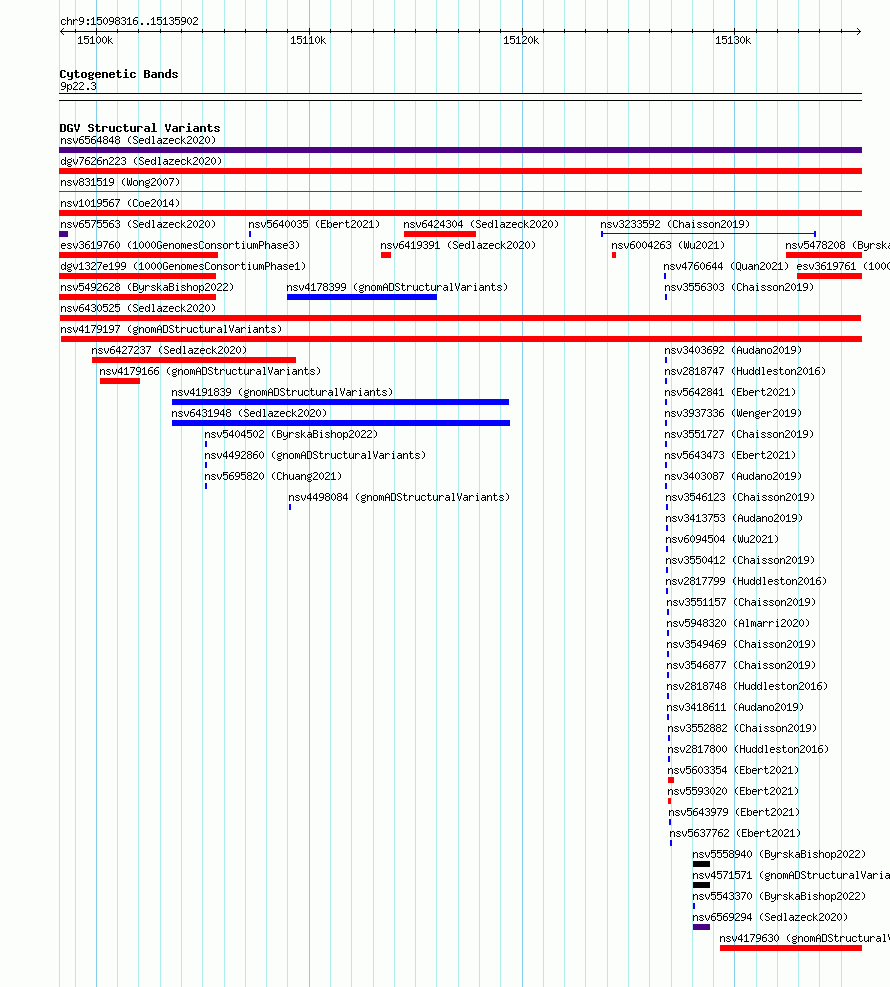Click nsv2817799 (Huddleston2016) label

pos(746,581)
